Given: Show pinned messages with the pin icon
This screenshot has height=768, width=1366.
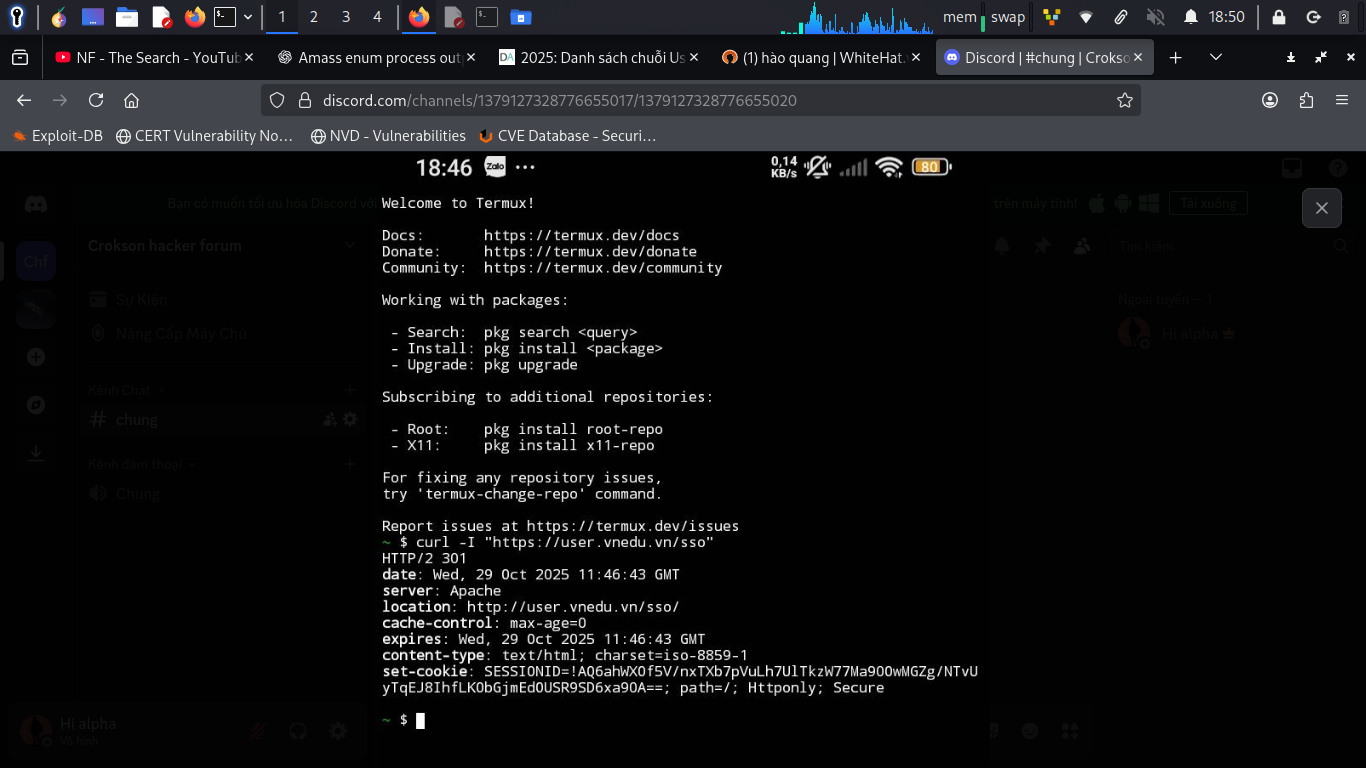Looking at the screenshot, I should click(1040, 245).
